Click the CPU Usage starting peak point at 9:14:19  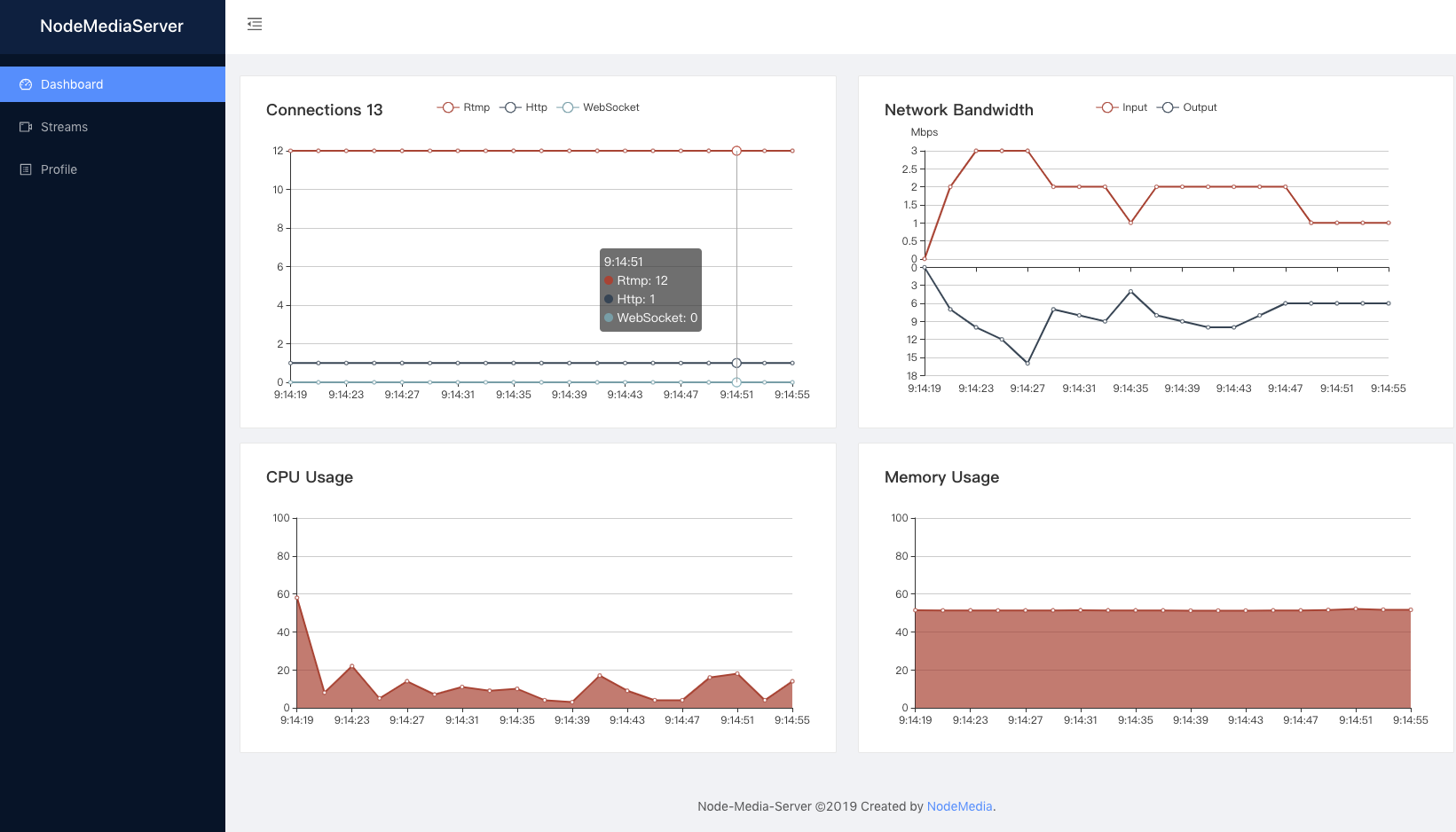click(296, 597)
